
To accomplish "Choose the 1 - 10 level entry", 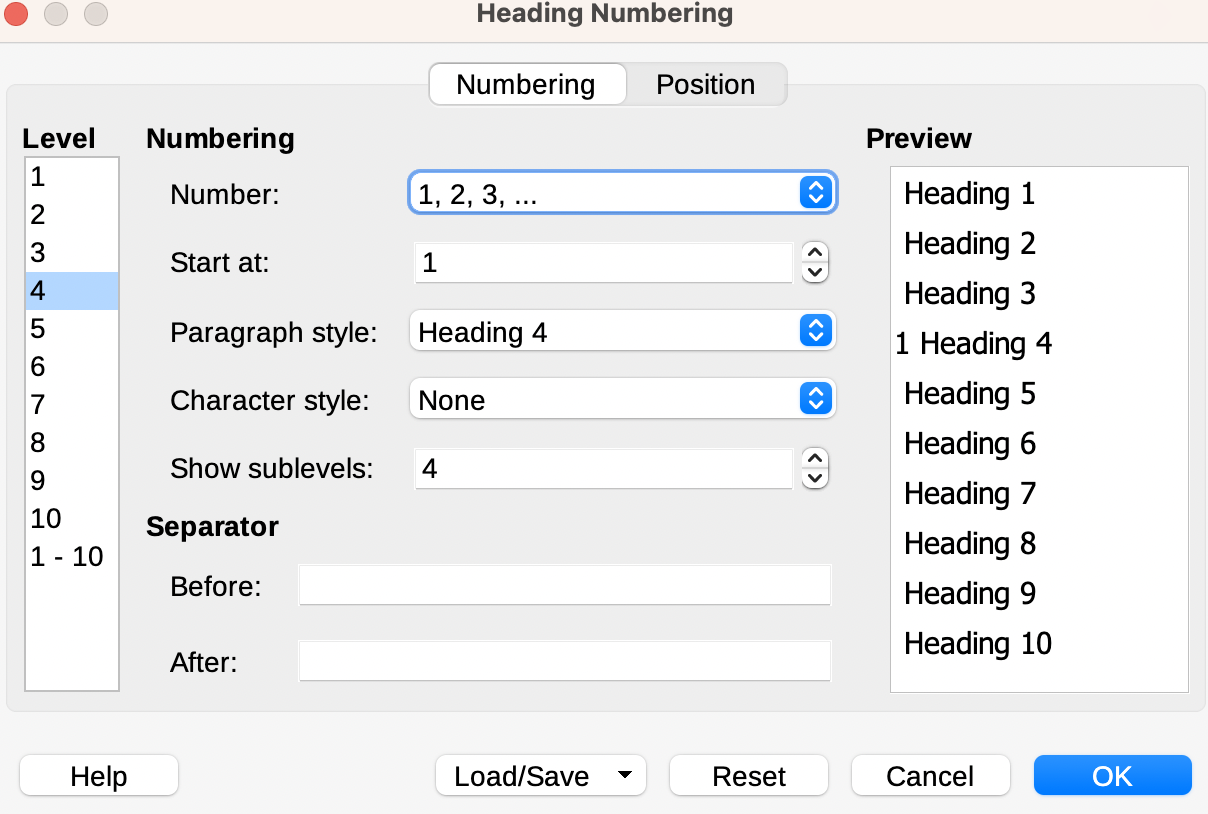I will [72, 557].
